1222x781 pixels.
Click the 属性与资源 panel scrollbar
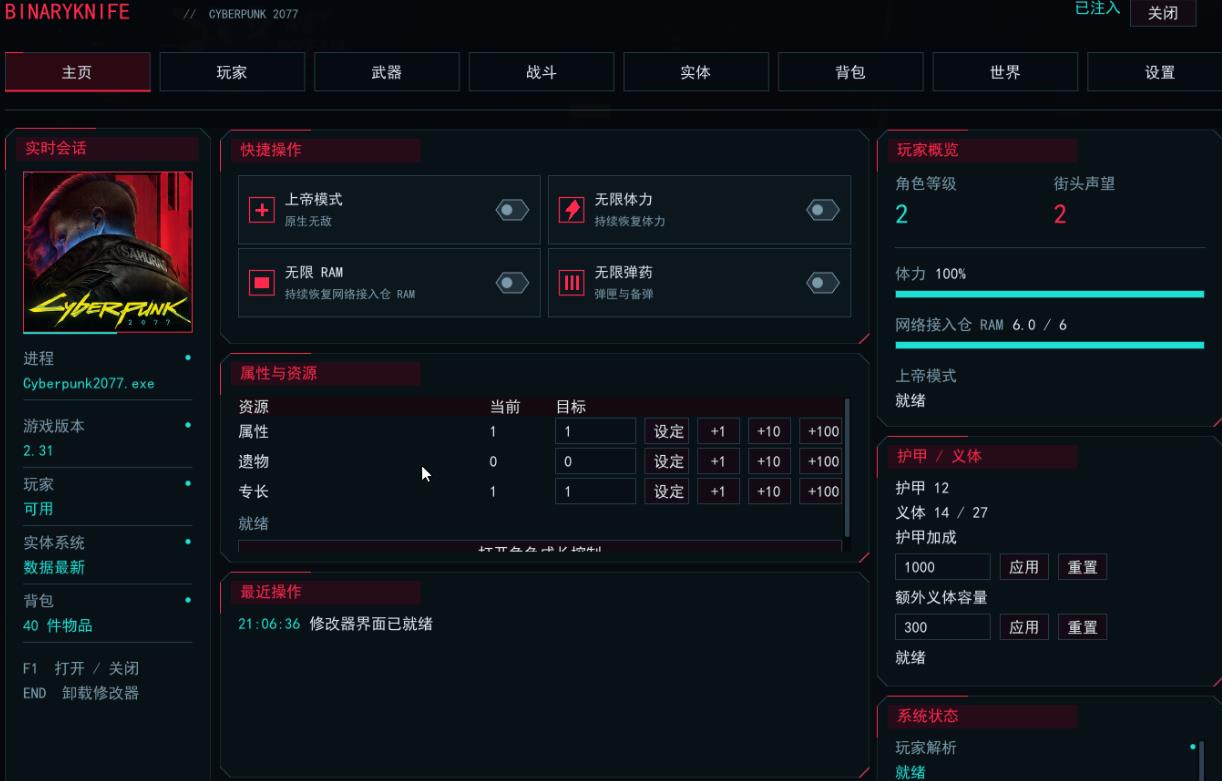point(848,467)
